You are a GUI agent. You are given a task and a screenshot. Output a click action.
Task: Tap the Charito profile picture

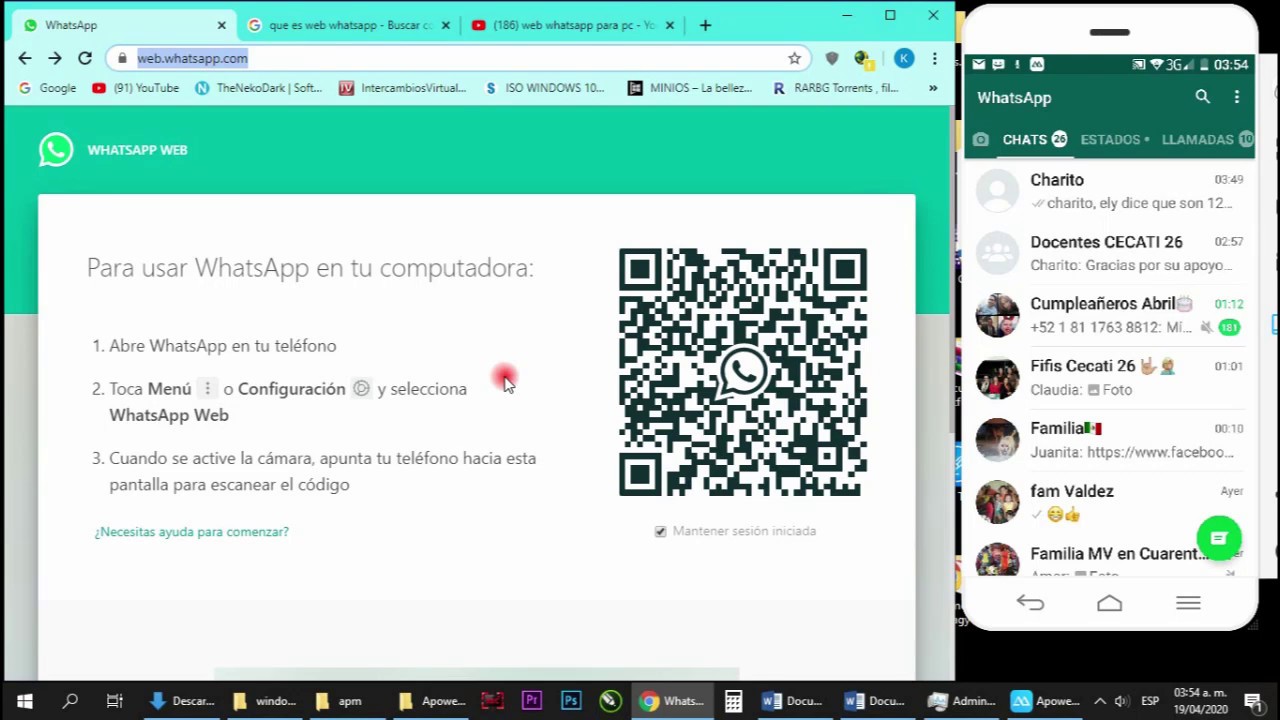(997, 191)
